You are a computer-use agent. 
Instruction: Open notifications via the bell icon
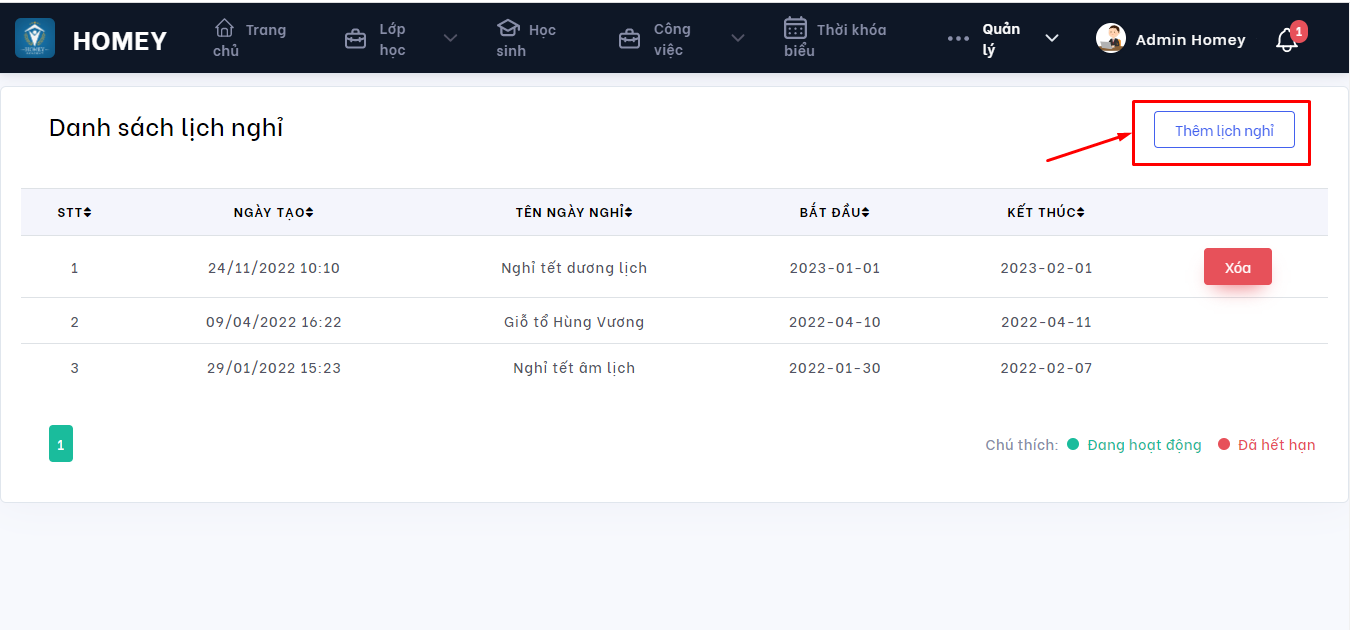point(1287,40)
